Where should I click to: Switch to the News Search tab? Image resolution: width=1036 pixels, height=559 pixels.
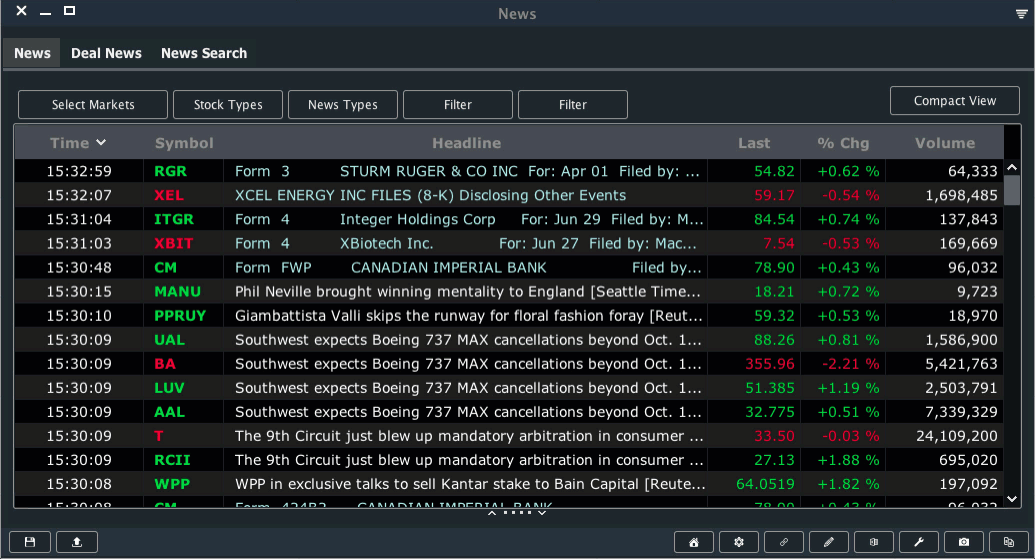pyautogui.click(x=204, y=53)
